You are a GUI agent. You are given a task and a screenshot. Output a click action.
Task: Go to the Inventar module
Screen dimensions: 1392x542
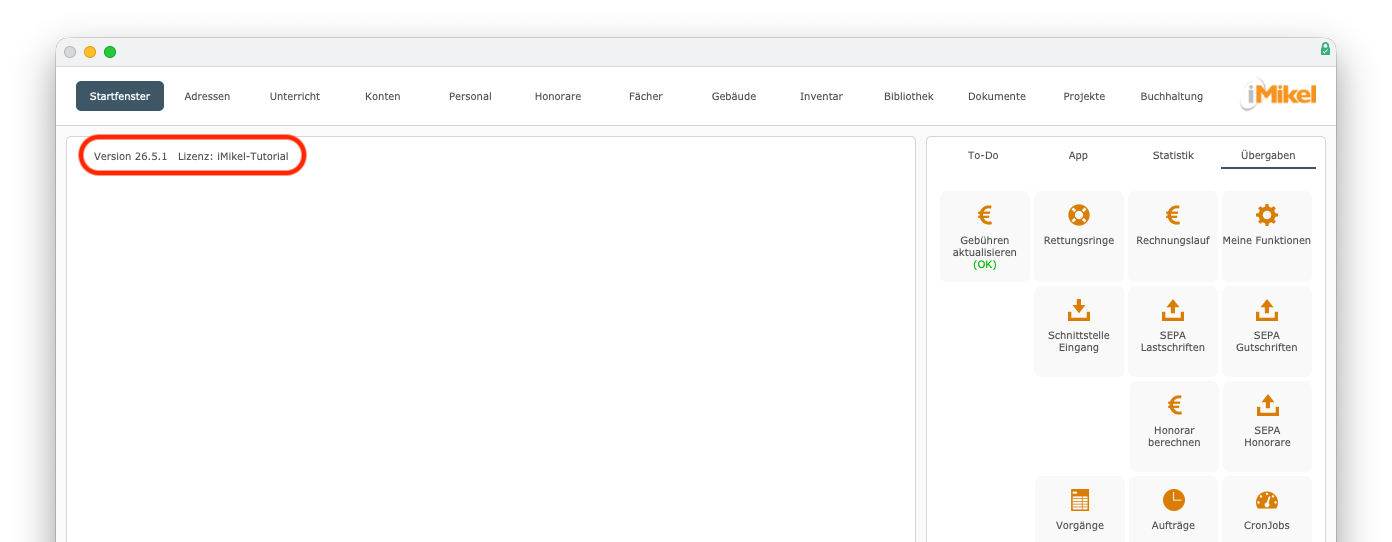821,96
